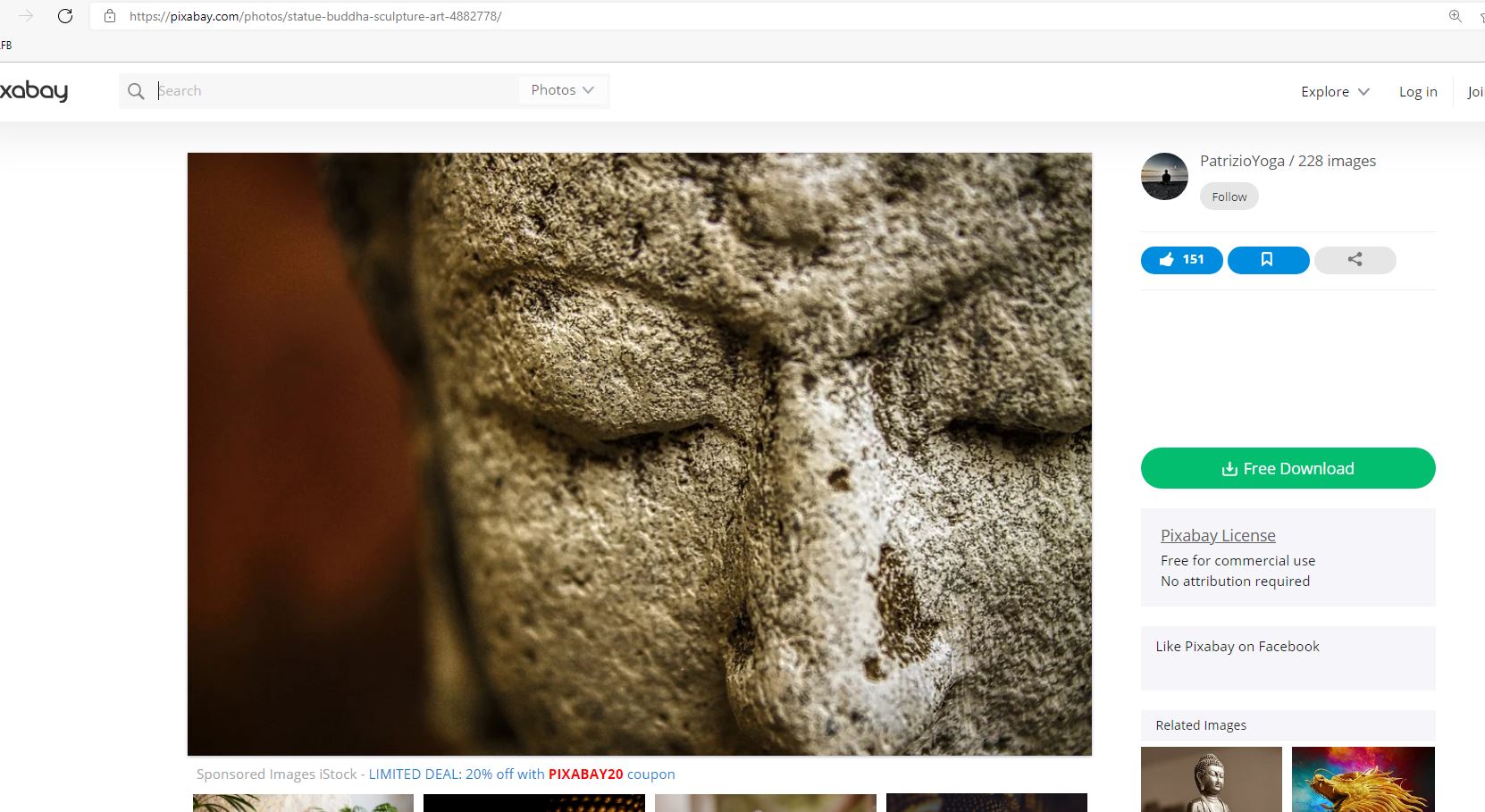The width and height of the screenshot is (1485, 812).
Task: Open the Pixabay License link
Action: 1218,535
